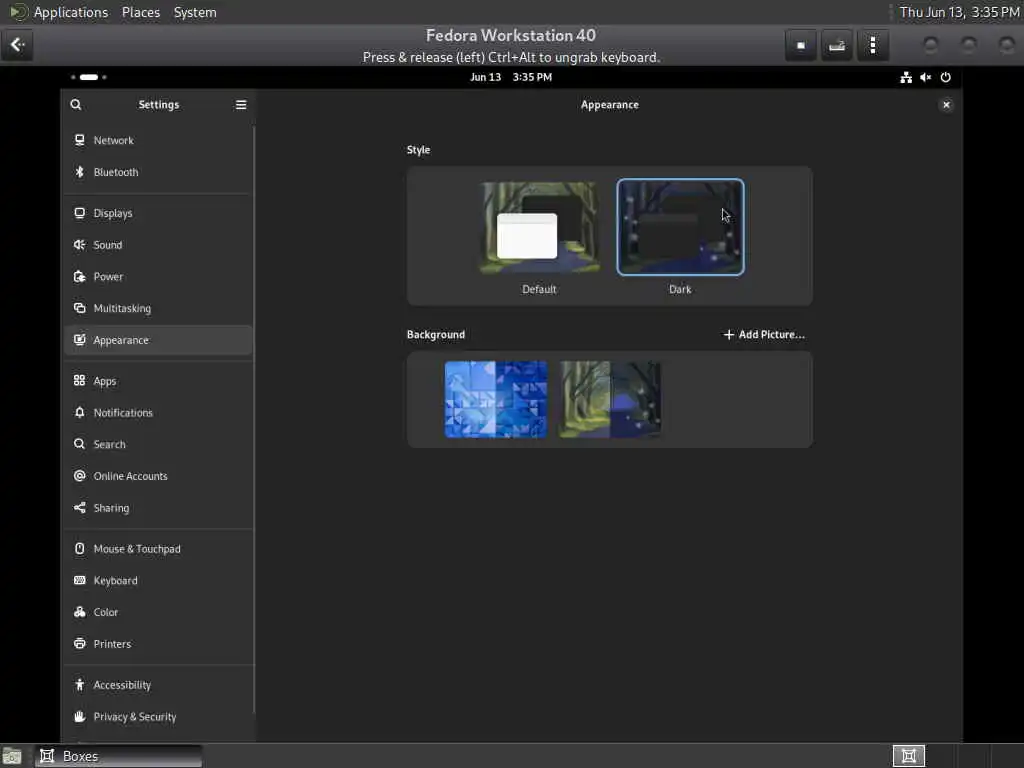Open the System menu
This screenshot has height=768, width=1024.
(195, 12)
